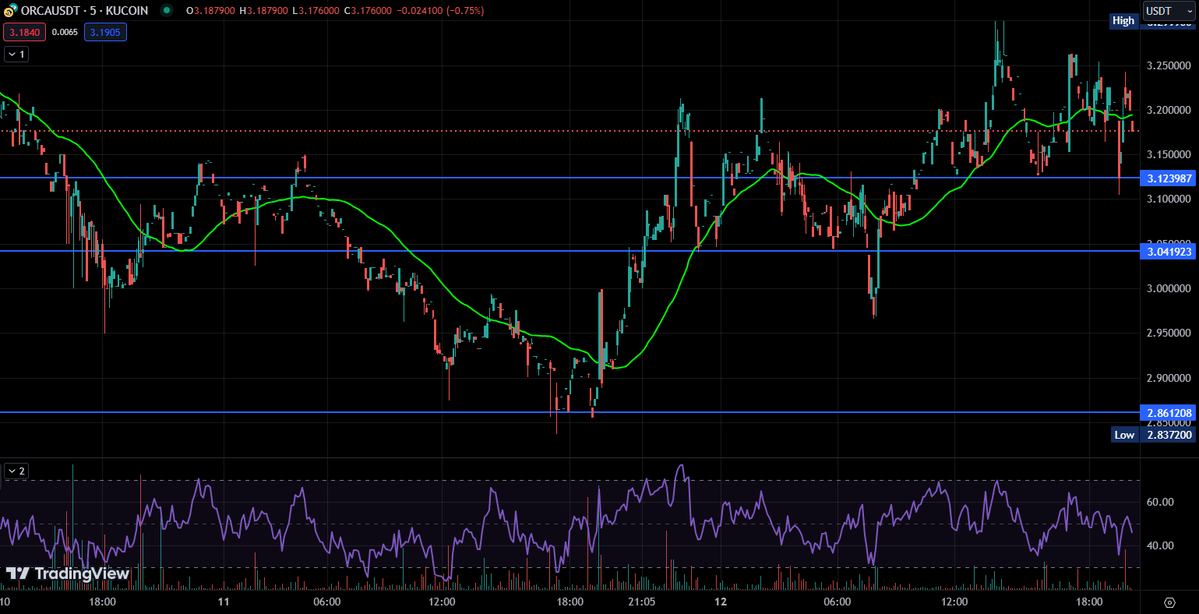Screen dimensions: 1199x614
Task: Click the High price marker label
Action: point(1123,21)
